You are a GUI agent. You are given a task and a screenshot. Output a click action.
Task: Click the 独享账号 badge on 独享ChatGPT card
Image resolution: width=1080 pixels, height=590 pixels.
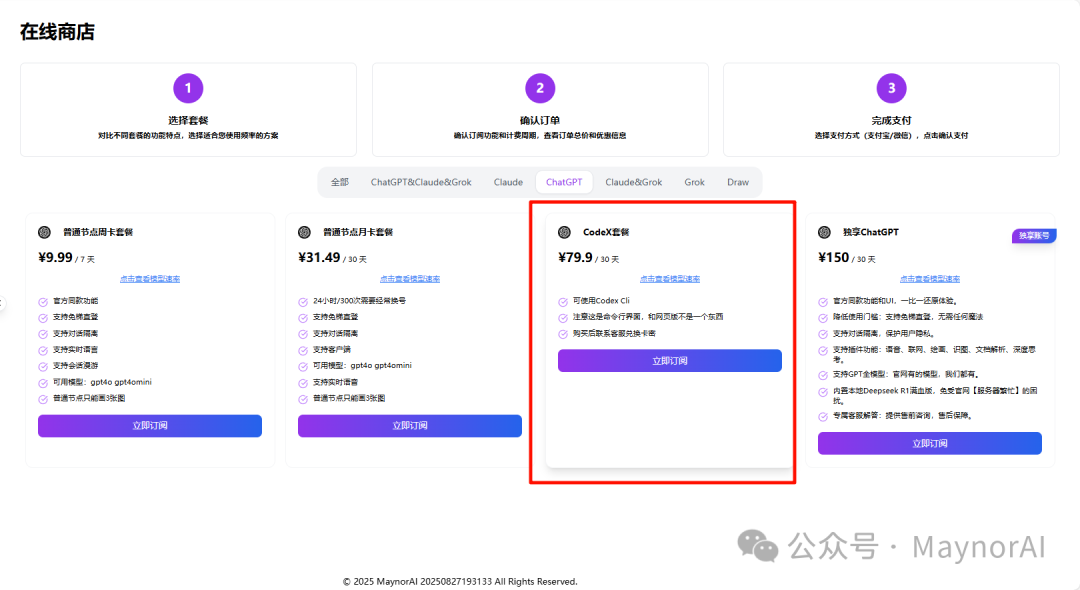[1034, 235]
